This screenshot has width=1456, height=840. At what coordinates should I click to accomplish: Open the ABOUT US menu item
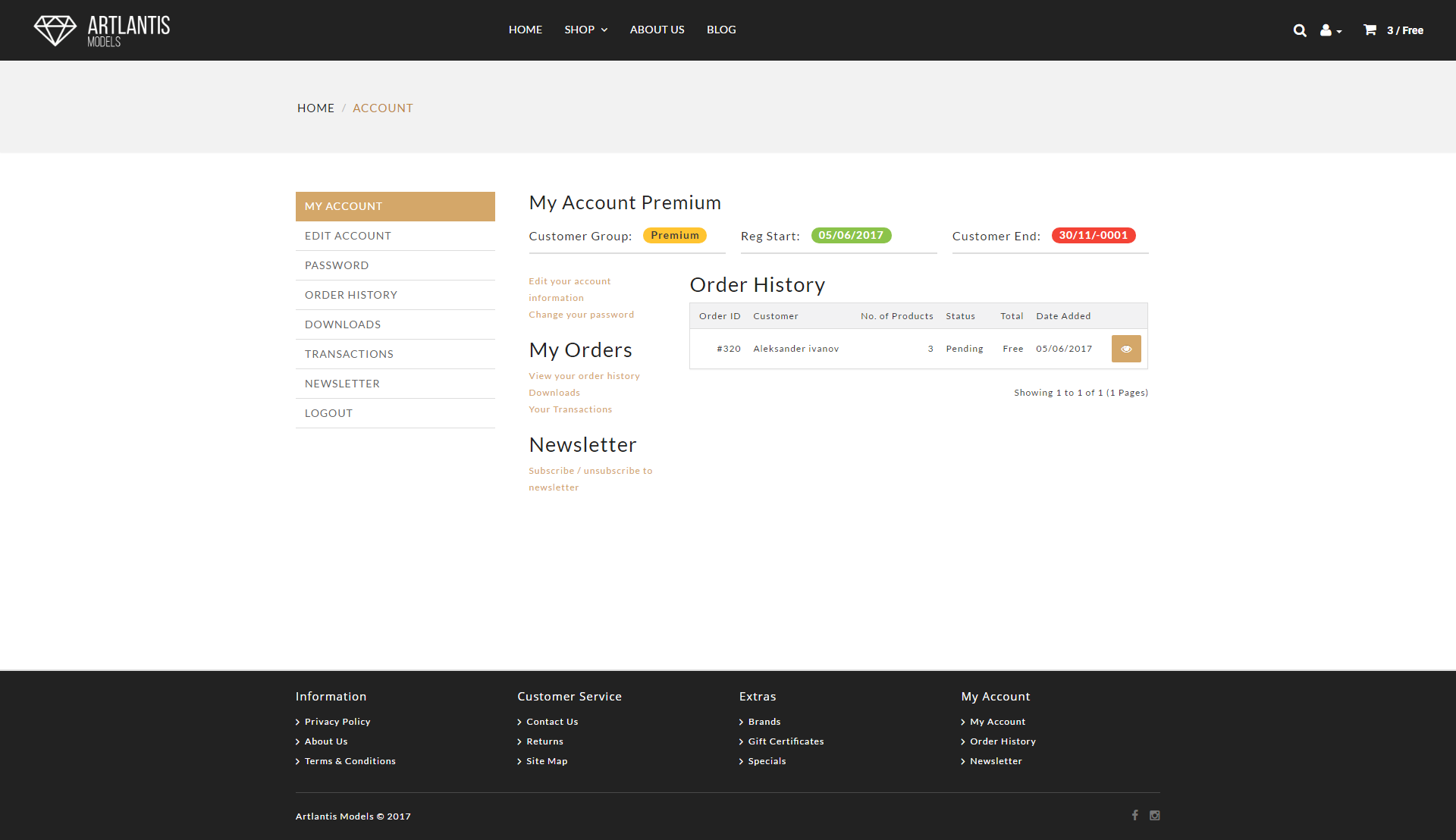coord(657,30)
